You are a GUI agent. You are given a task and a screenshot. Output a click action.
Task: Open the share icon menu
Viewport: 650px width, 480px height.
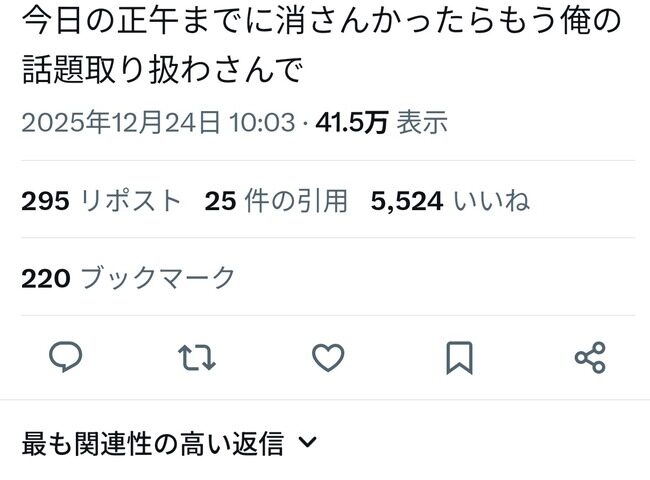[x=590, y=357]
